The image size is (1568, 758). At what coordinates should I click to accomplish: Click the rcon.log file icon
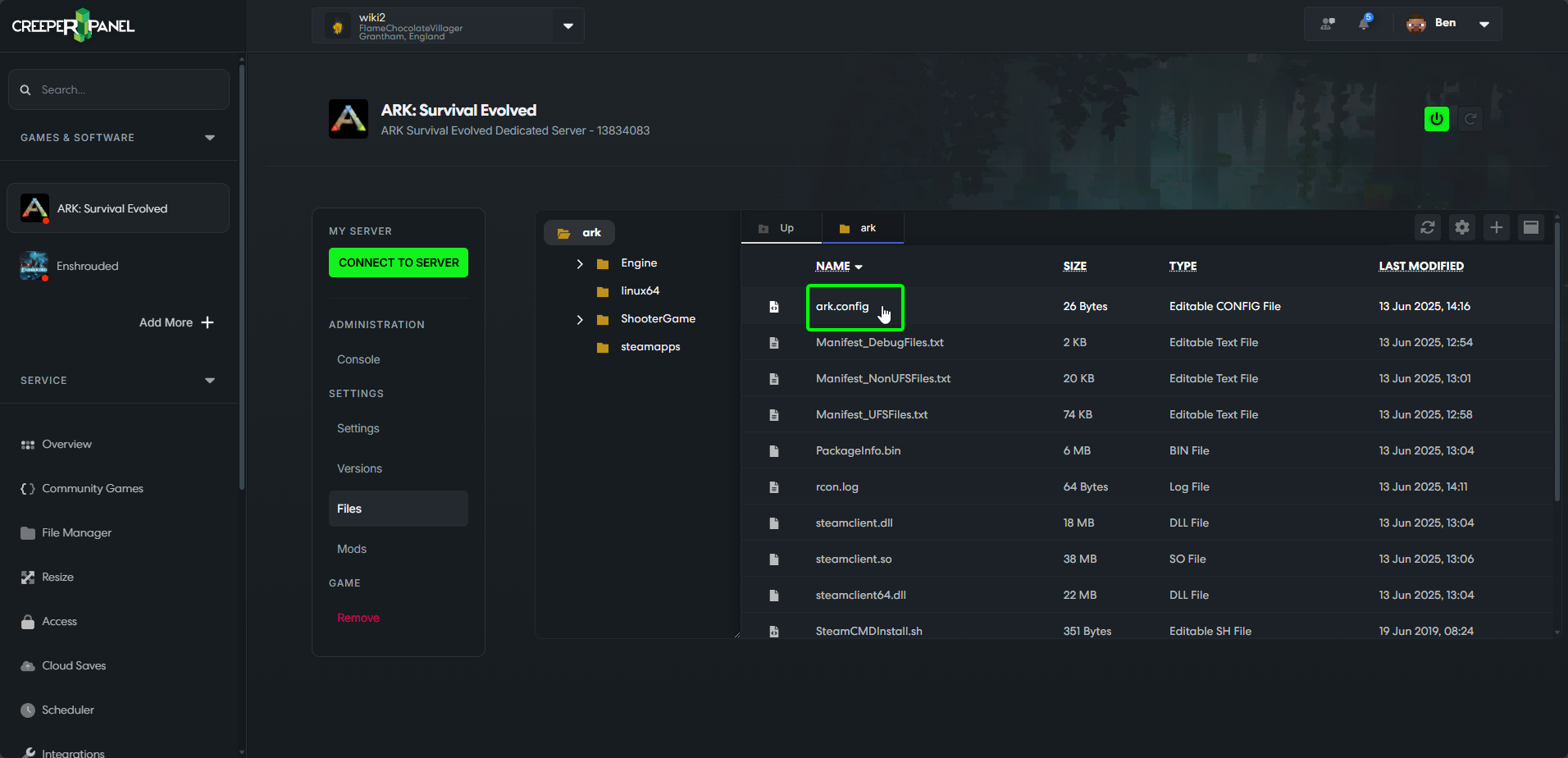pos(774,487)
